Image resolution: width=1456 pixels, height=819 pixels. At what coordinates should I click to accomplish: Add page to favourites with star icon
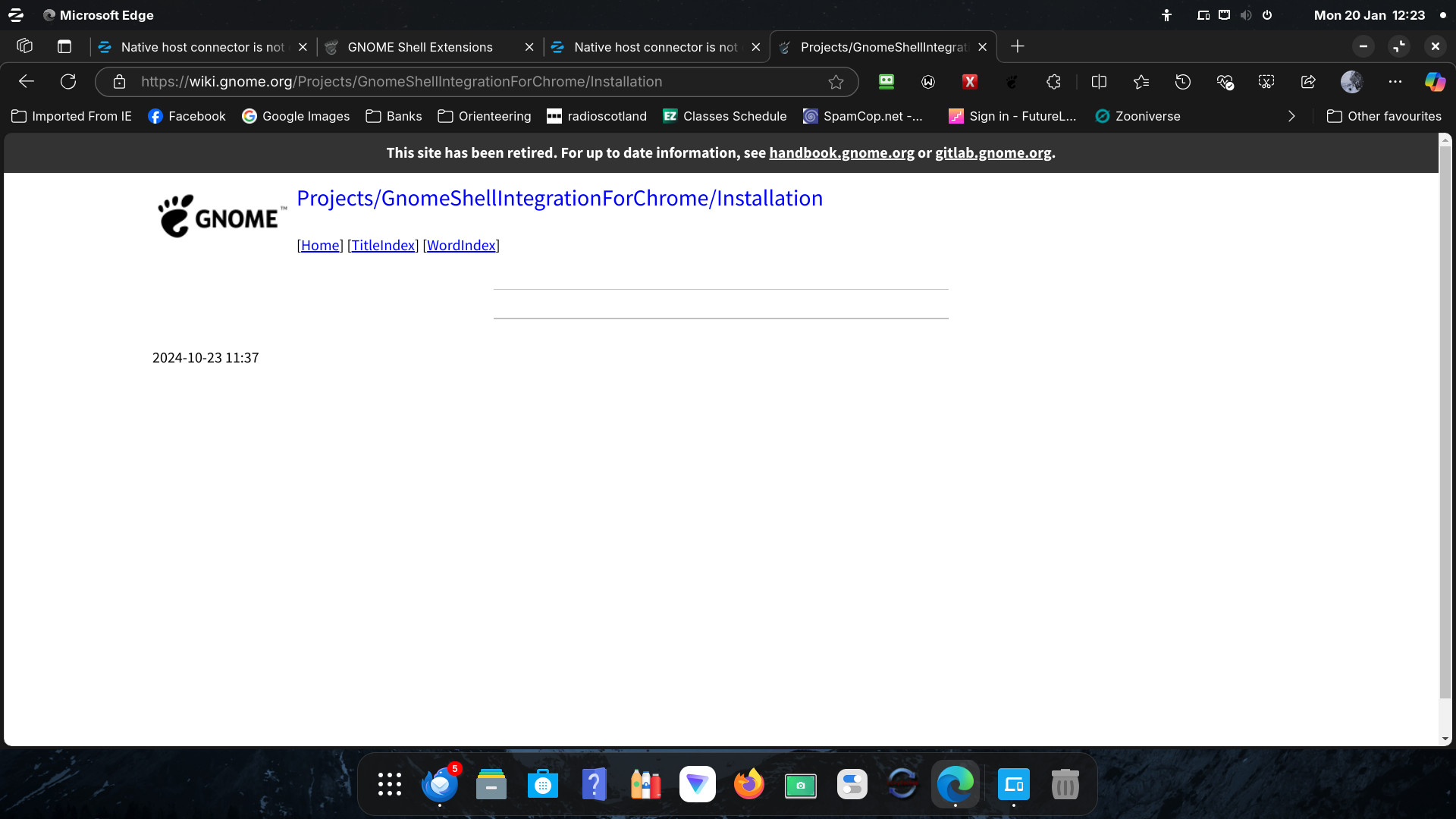coord(836,82)
